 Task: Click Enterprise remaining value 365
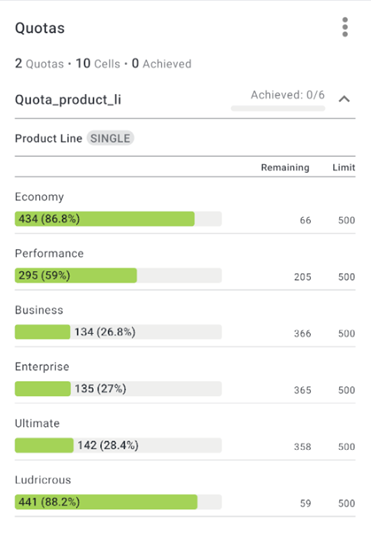[303, 390]
